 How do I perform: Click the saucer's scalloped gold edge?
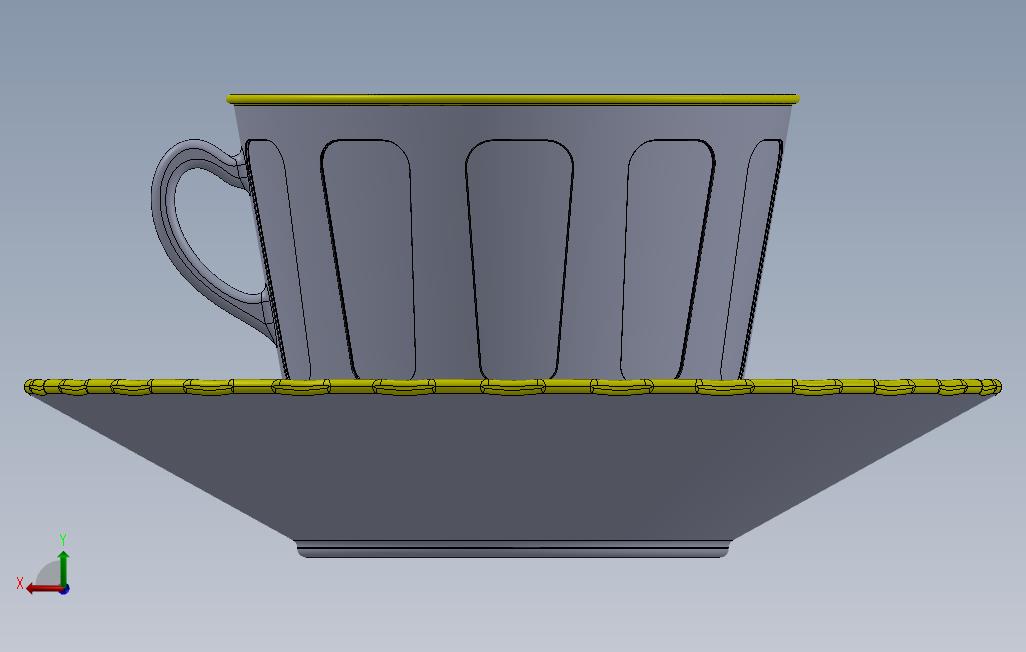(513, 387)
